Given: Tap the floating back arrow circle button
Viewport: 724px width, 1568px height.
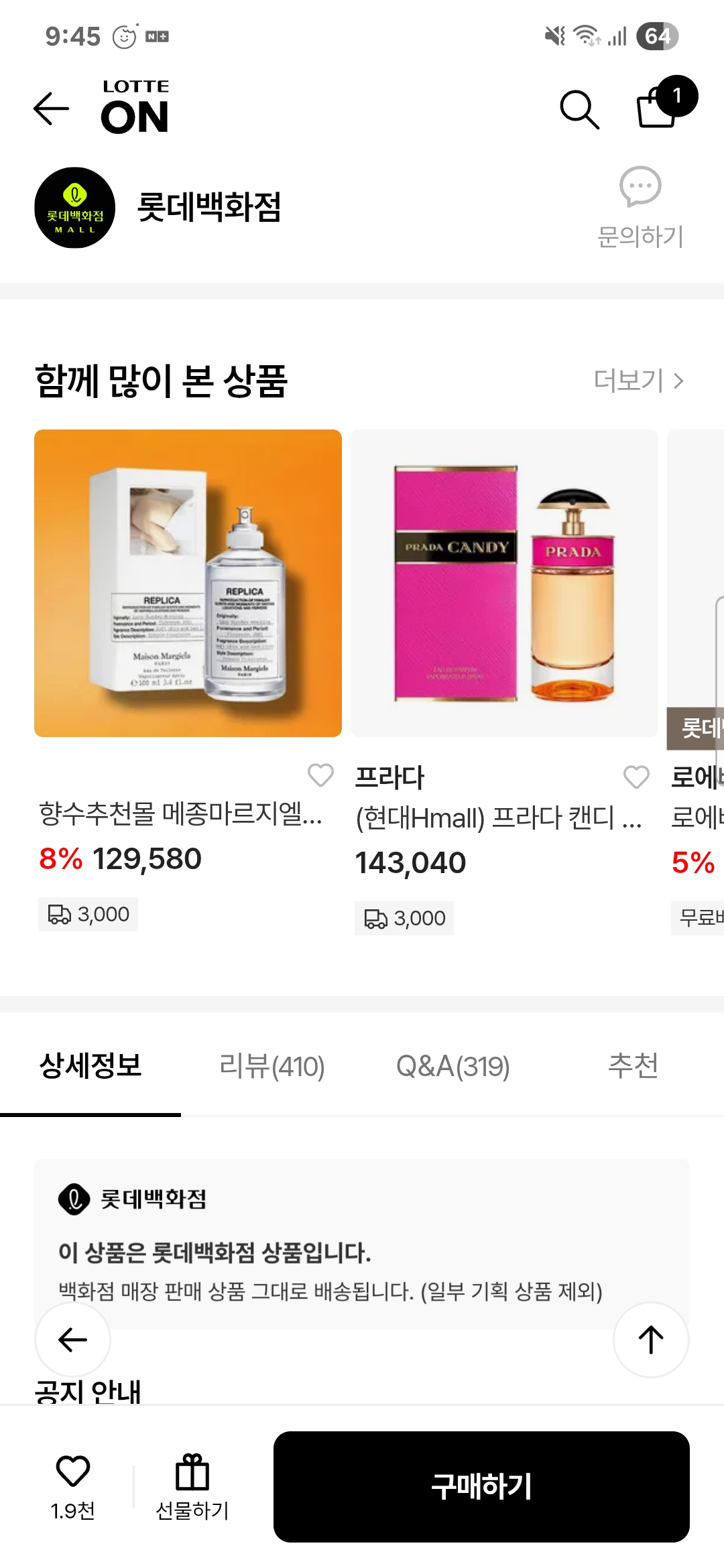Looking at the screenshot, I should (72, 1340).
